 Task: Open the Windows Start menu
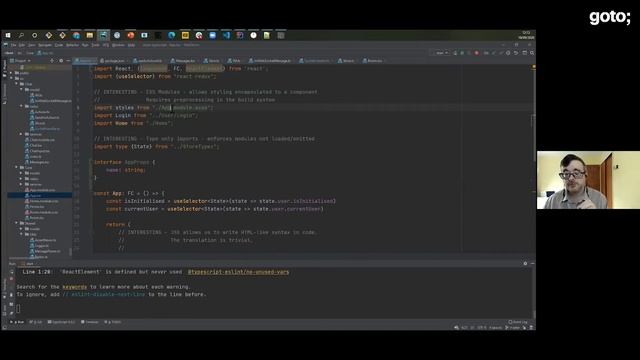pyautogui.click(x=8, y=36)
